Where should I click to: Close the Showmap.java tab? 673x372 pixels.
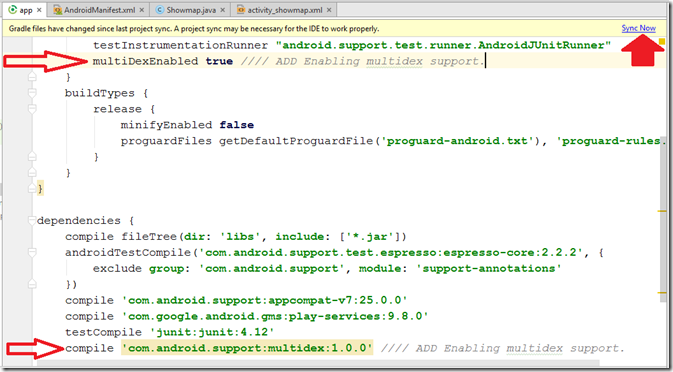coord(222,10)
